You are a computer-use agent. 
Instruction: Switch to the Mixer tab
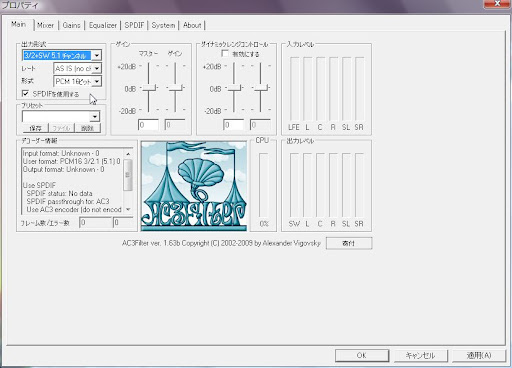pos(45,25)
